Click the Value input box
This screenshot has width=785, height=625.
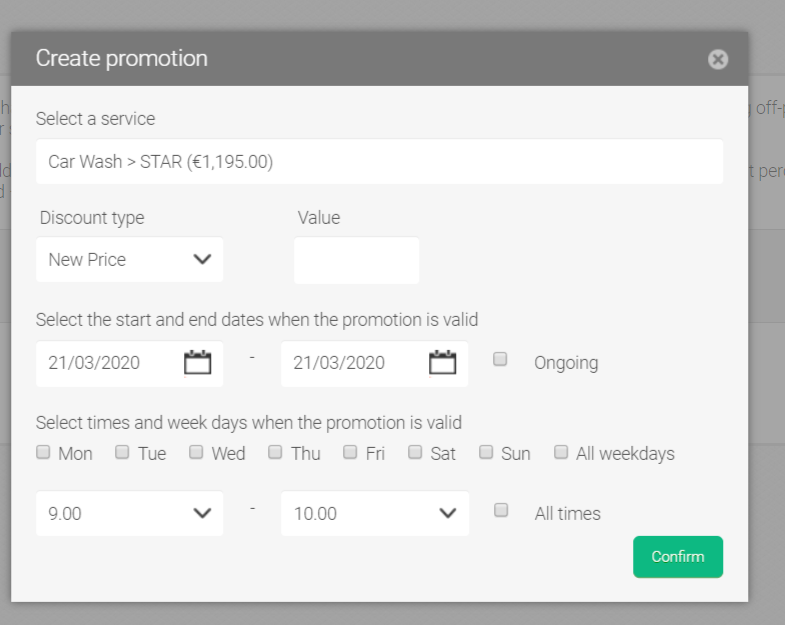(x=356, y=260)
